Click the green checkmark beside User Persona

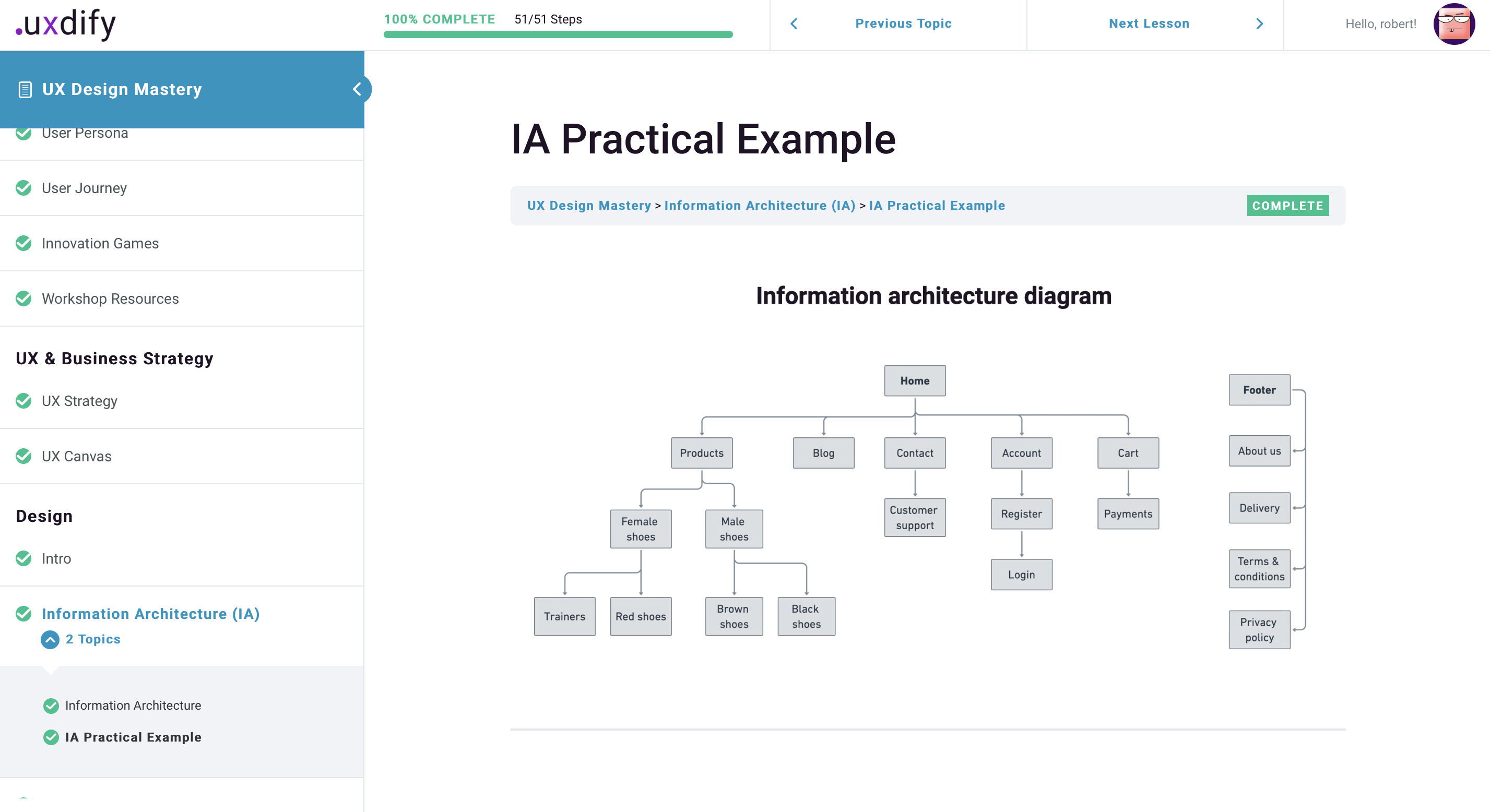[23, 133]
